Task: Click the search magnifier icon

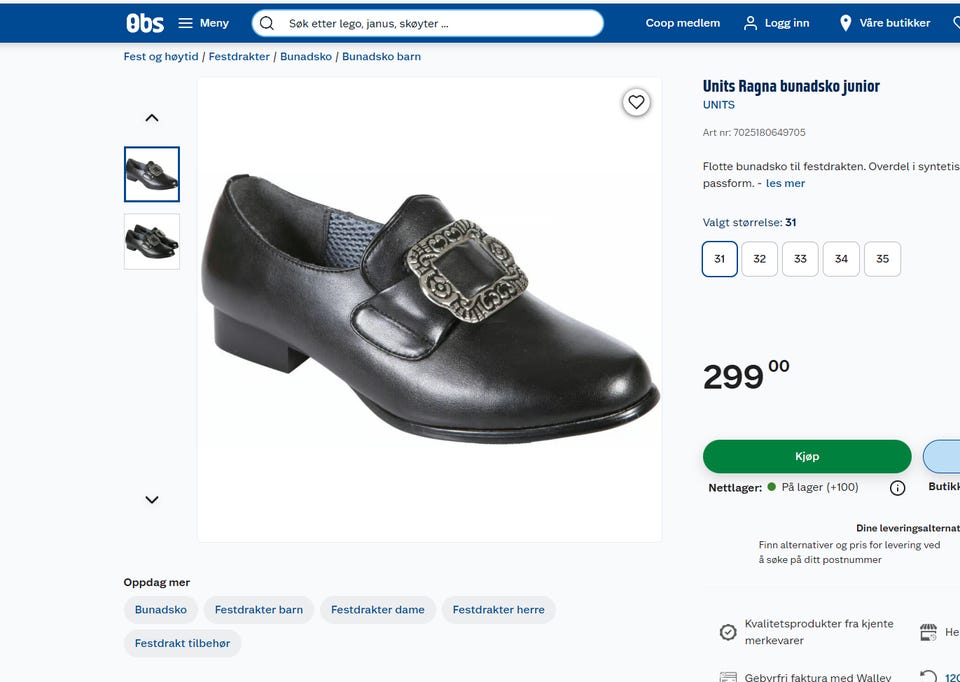Action: (267, 23)
